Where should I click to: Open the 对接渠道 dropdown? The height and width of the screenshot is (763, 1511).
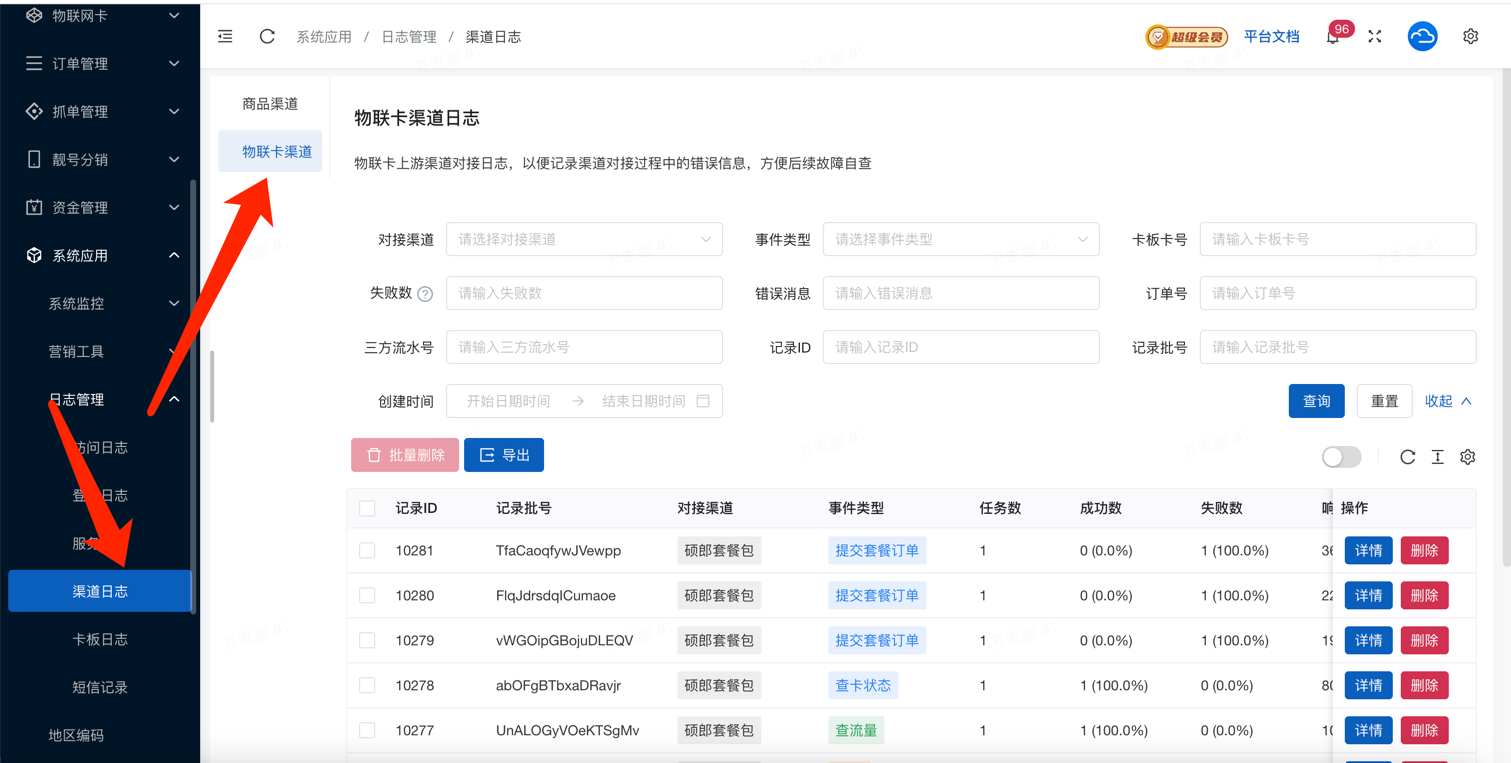(584, 240)
